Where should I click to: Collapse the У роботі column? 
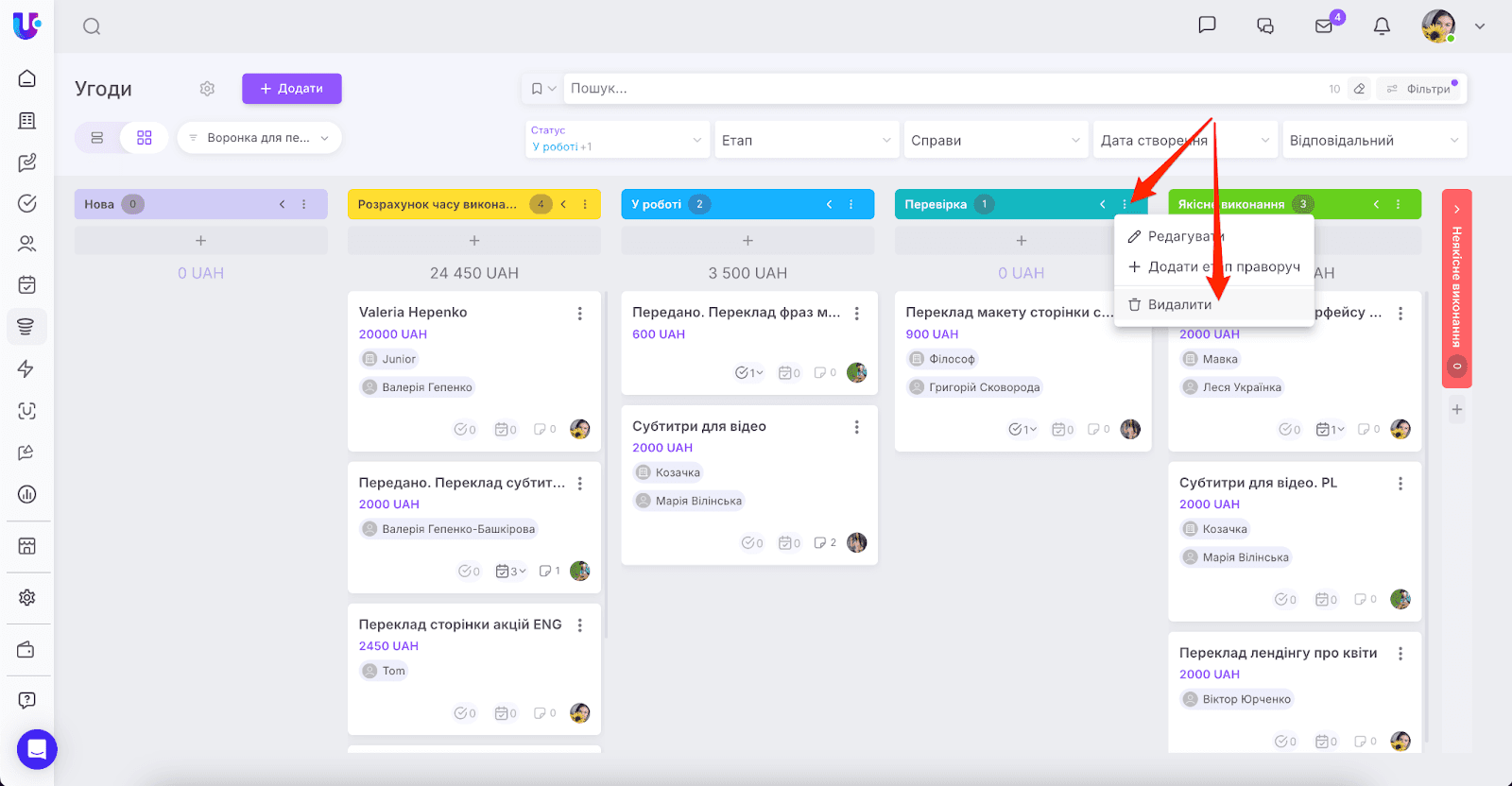pyautogui.click(x=829, y=204)
